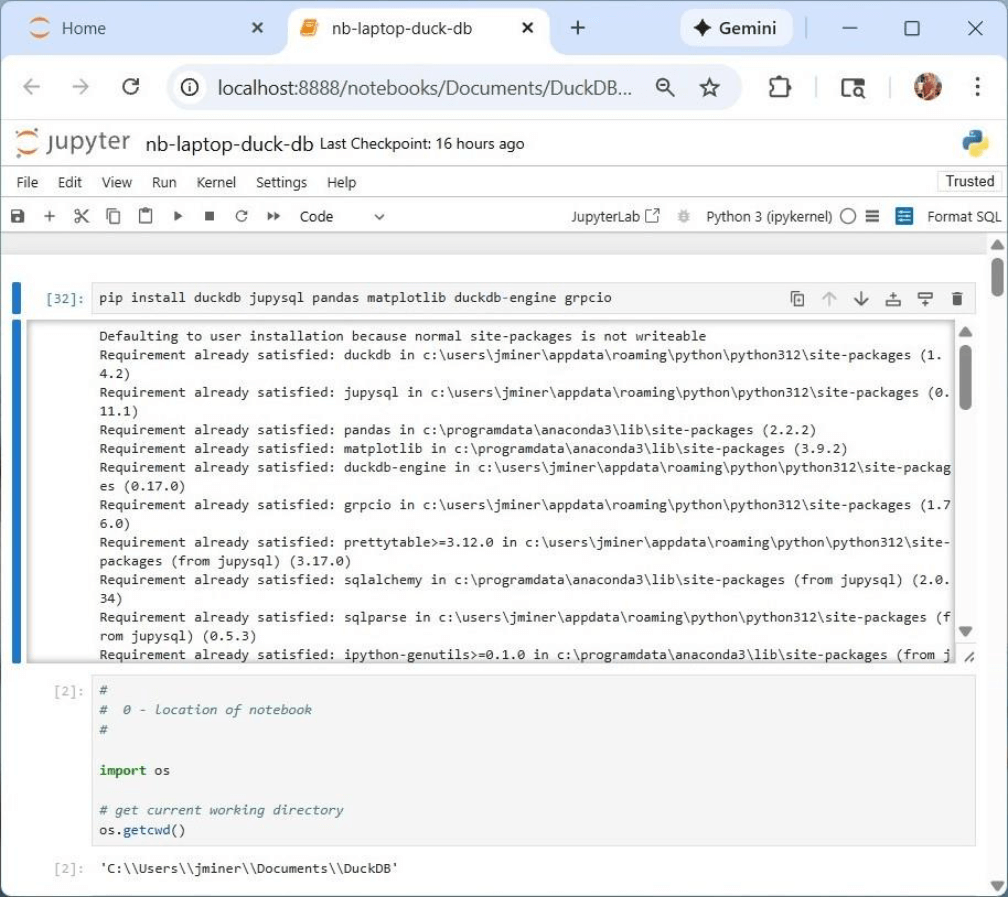Insert a cell above cell 32
This screenshot has width=1008, height=897.
tap(893, 298)
